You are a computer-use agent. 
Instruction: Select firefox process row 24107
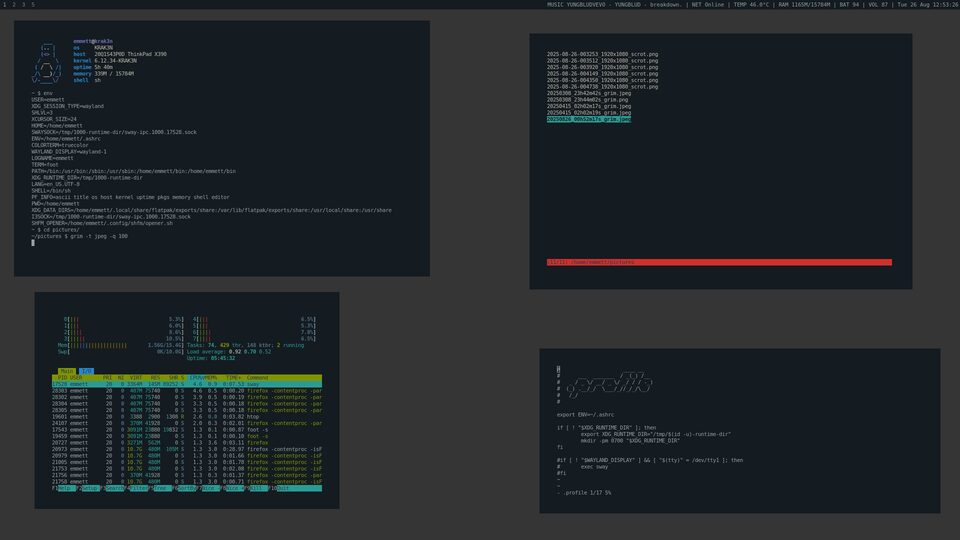click(x=187, y=423)
